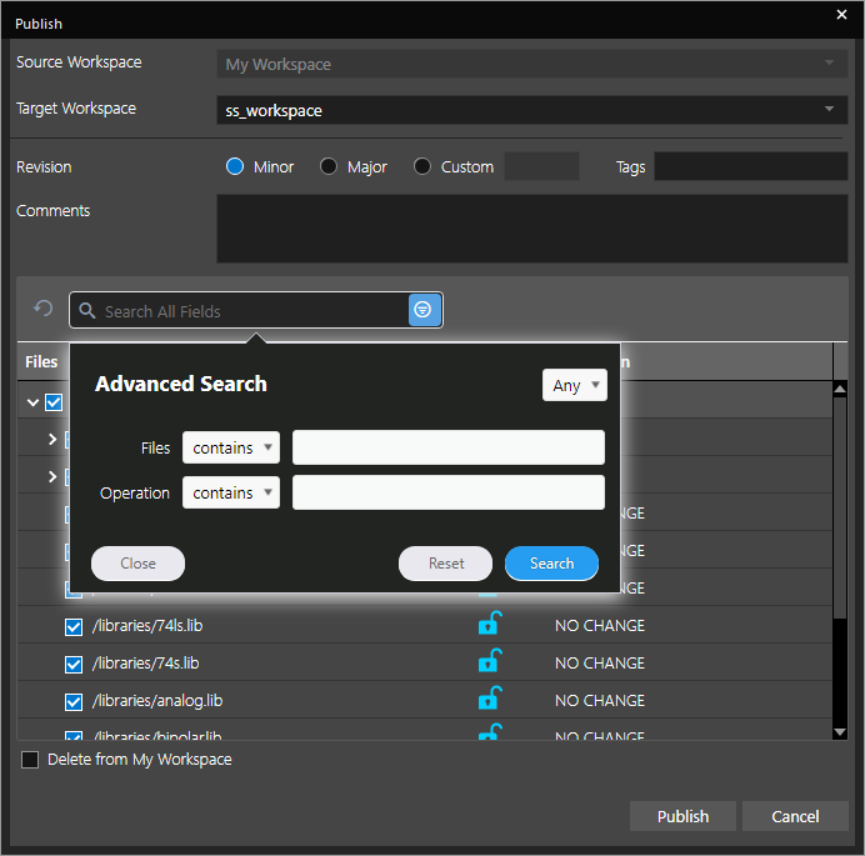865x856 pixels.
Task: Click unlock icon for /libraries/analog.lib
Action: [488, 699]
